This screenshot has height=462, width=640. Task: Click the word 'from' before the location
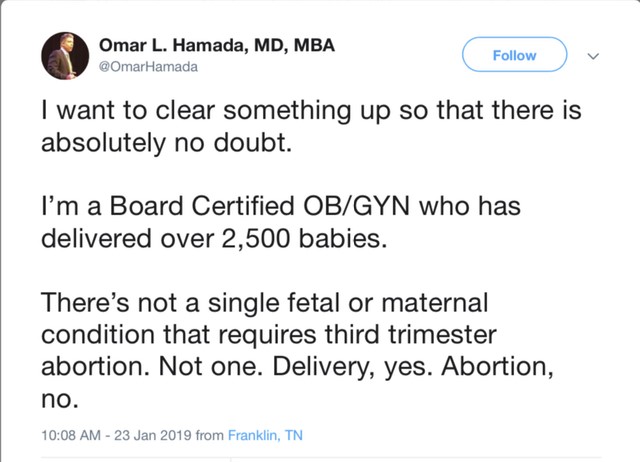(208, 435)
